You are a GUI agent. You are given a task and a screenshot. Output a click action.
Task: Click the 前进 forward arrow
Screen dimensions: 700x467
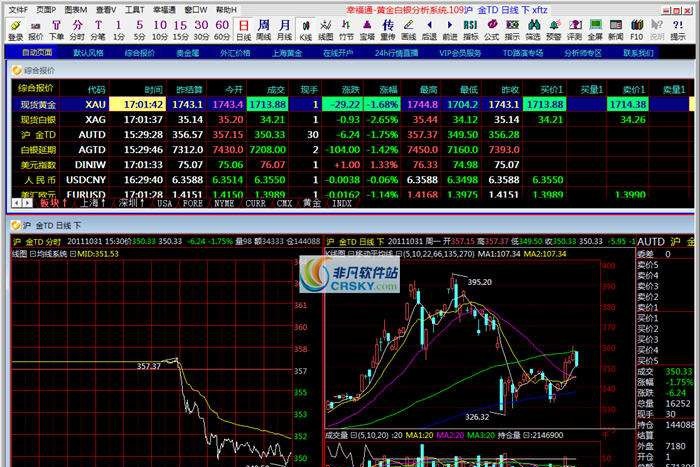click(x=450, y=30)
